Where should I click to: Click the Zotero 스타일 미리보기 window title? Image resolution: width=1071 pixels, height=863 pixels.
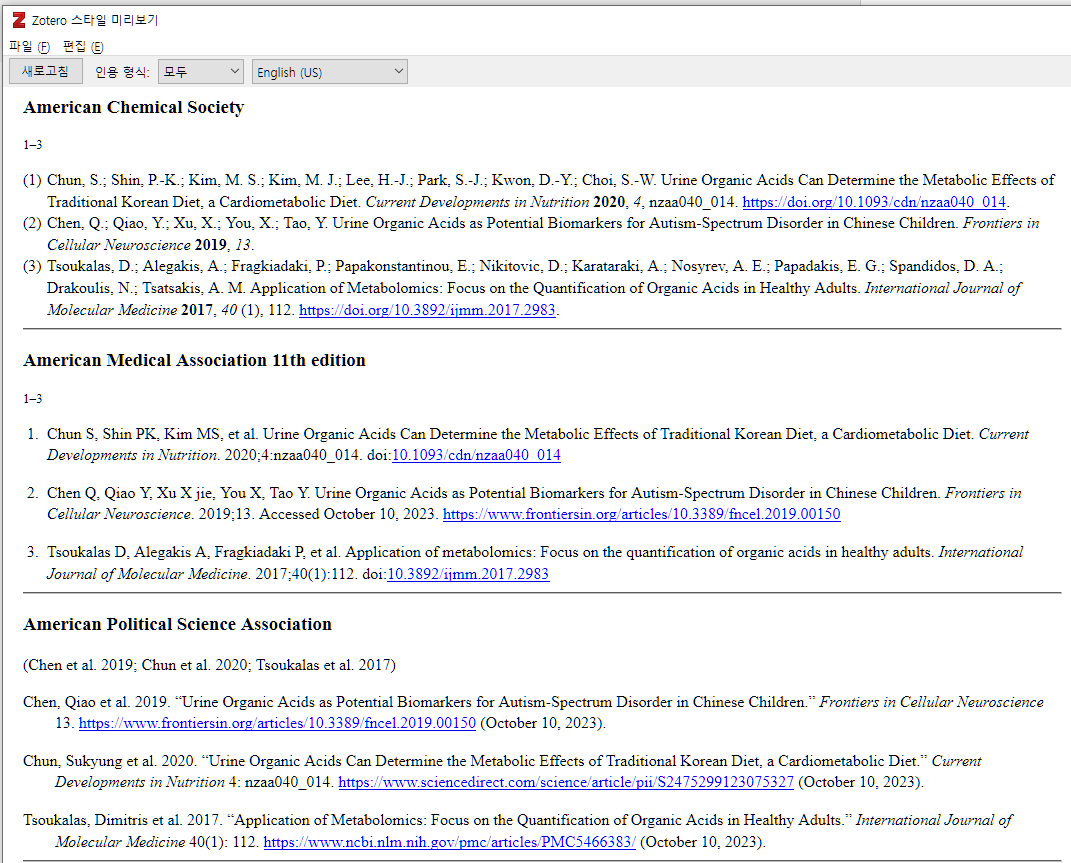point(95,20)
